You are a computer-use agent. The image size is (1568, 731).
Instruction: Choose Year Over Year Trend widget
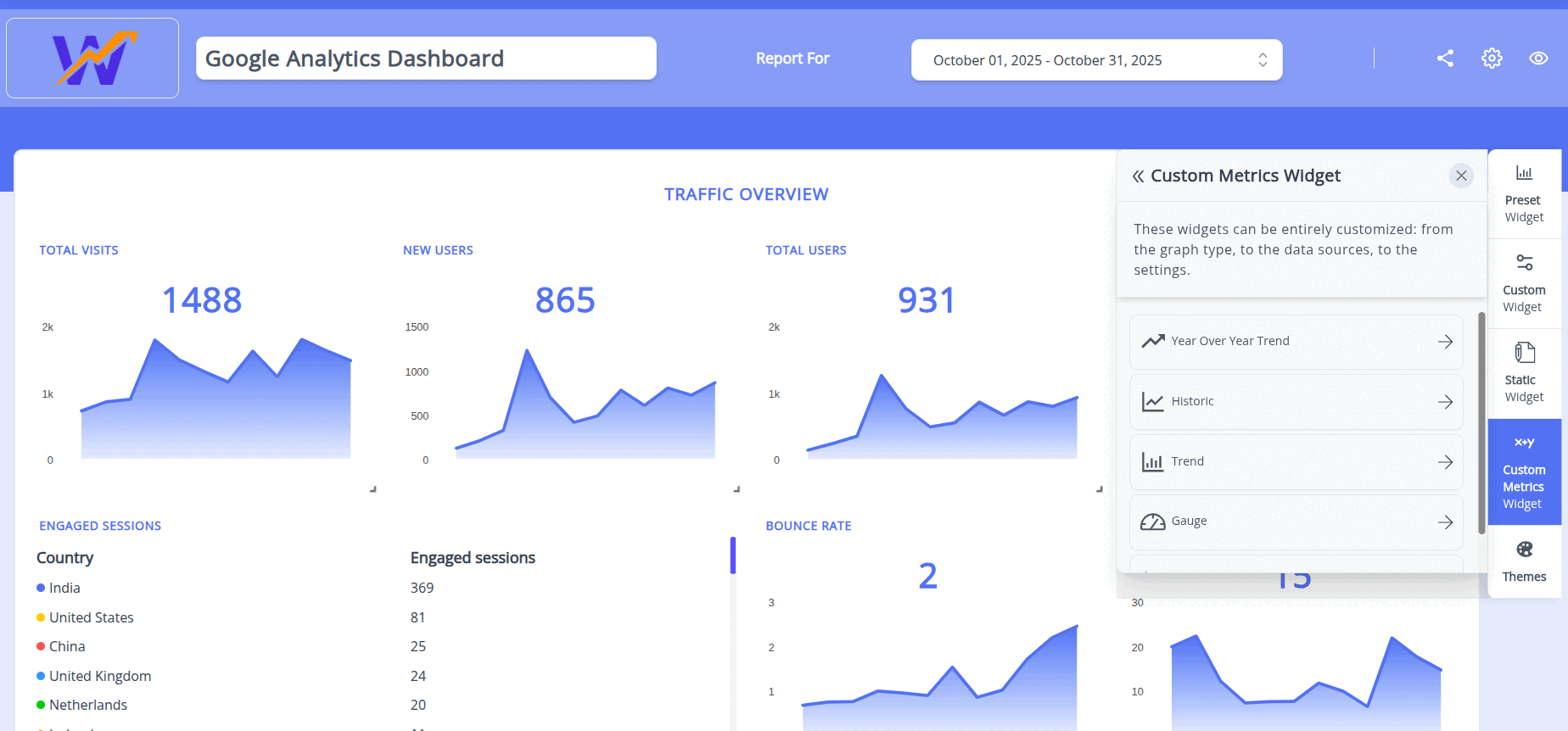point(1295,342)
